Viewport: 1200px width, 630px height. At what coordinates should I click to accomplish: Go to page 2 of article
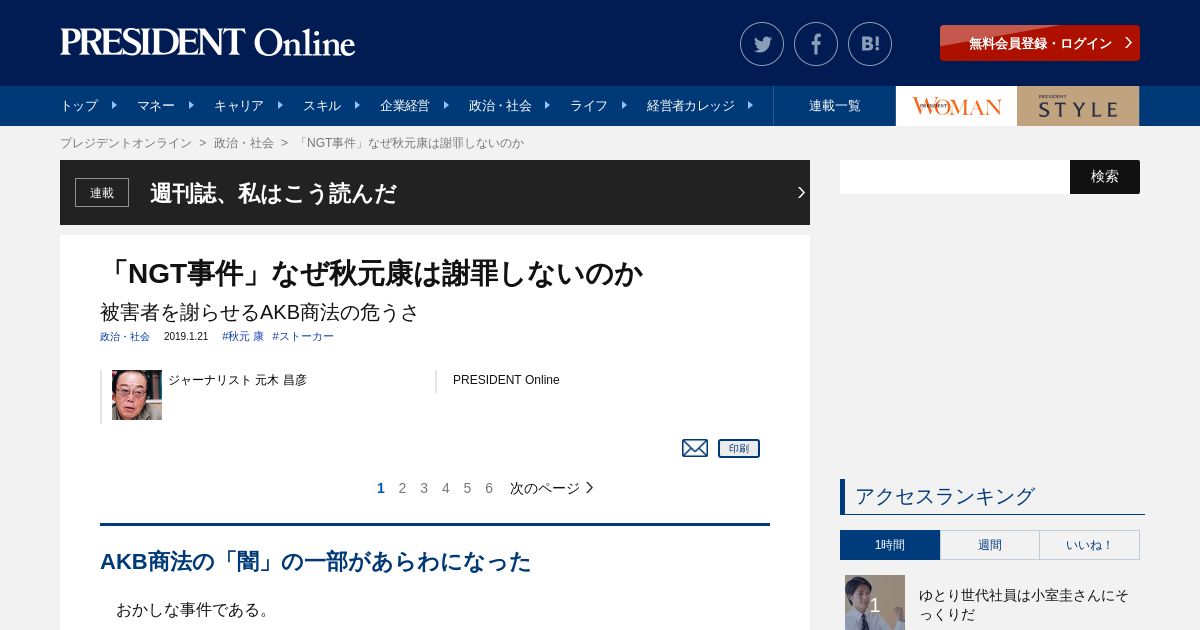point(402,488)
